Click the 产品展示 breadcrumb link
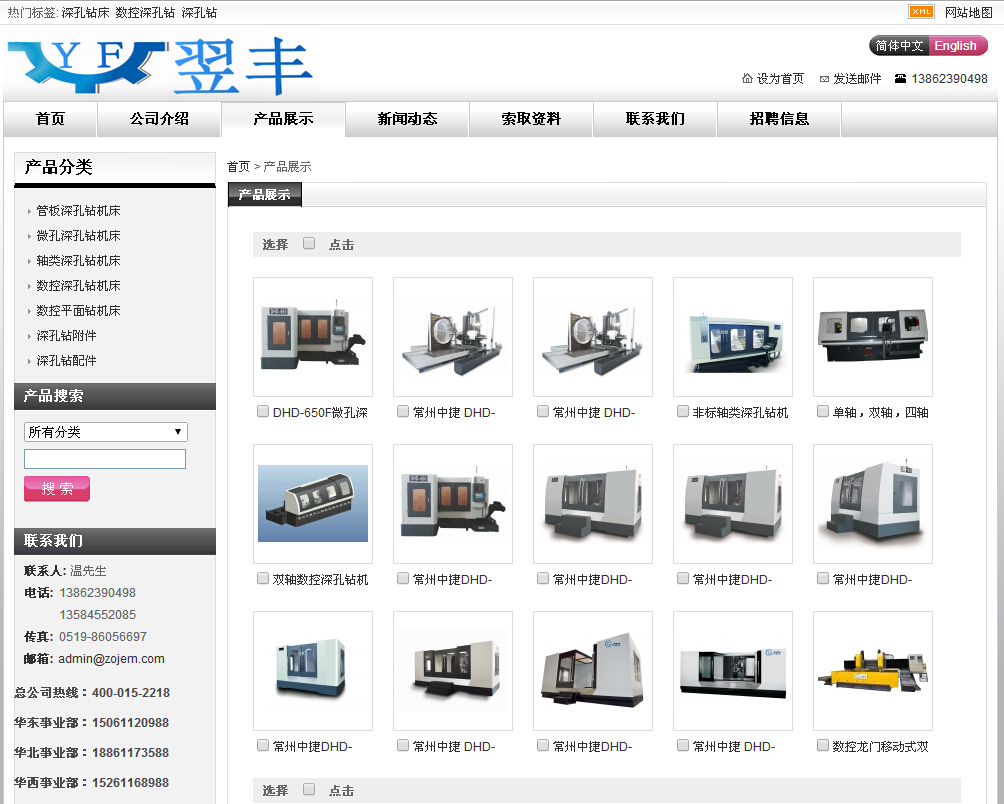Image resolution: width=1004 pixels, height=804 pixels. coord(287,166)
